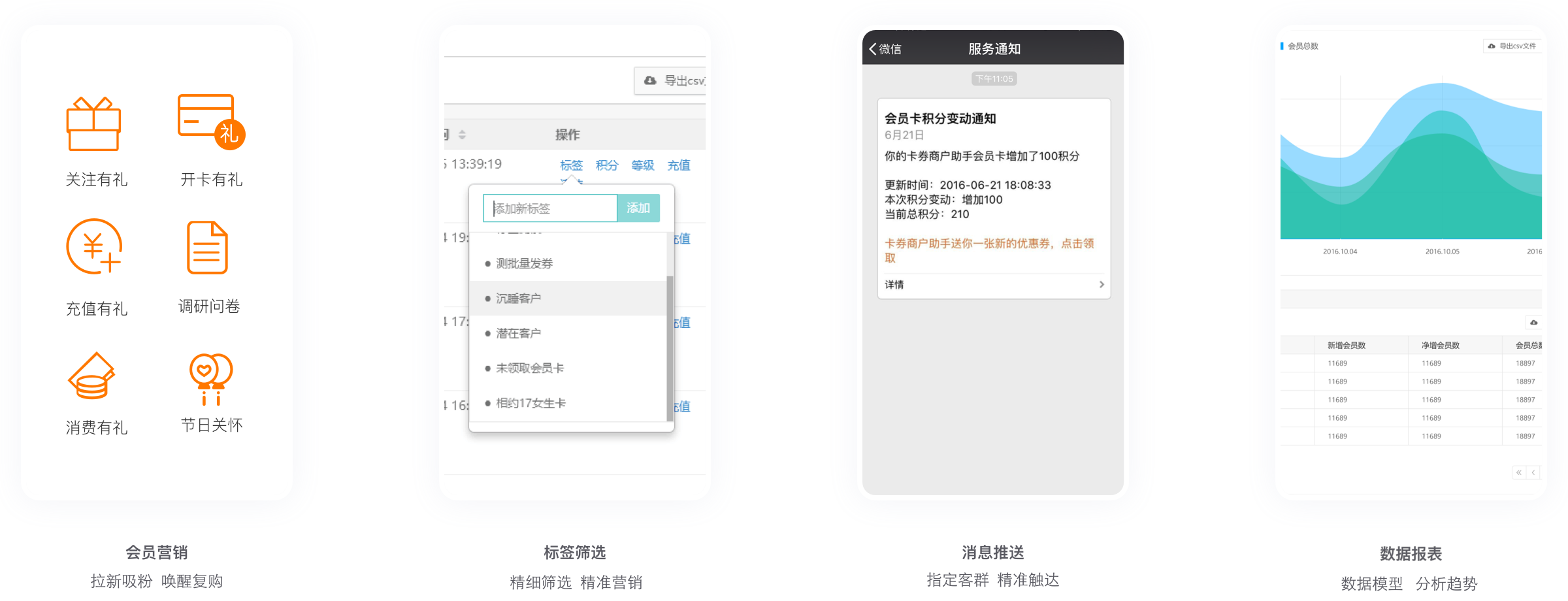Open 详情 row in notification card
Screen dimensions: 1568x601
tap(993, 285)
